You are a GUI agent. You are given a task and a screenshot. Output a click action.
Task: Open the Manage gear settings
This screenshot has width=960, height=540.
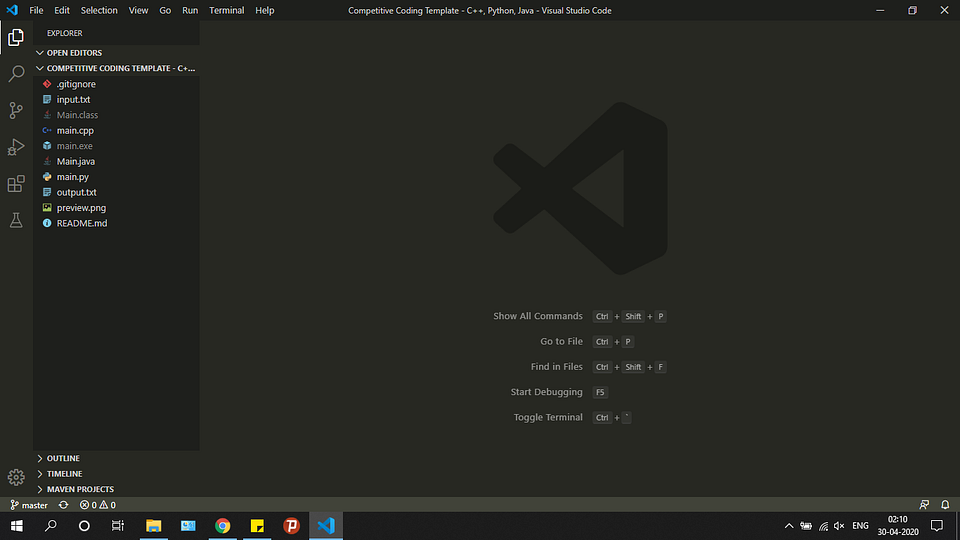coord(16,477)
